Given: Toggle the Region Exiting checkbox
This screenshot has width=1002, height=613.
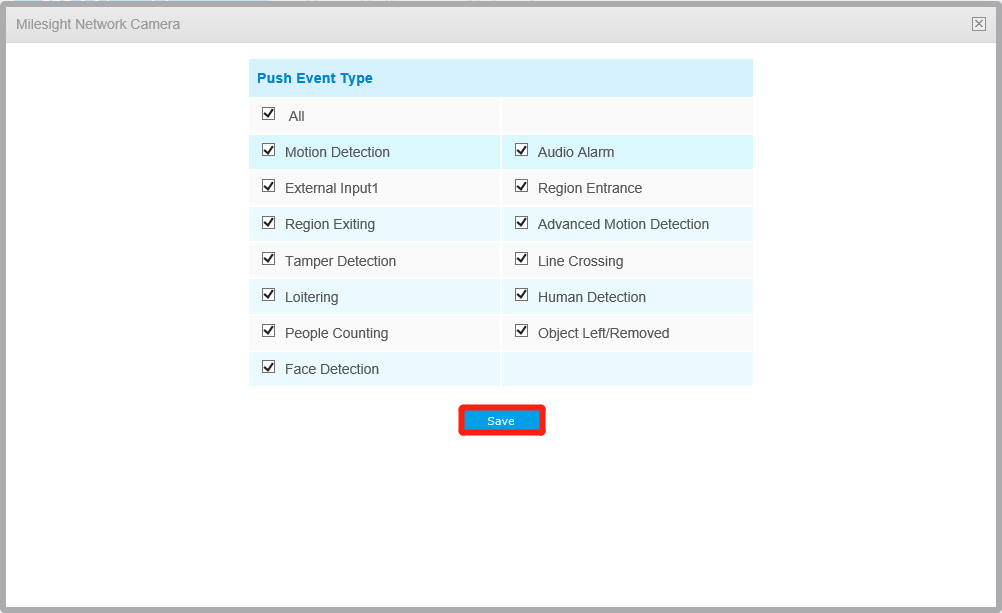Looking at the screenshot, I should pos(268,222).
